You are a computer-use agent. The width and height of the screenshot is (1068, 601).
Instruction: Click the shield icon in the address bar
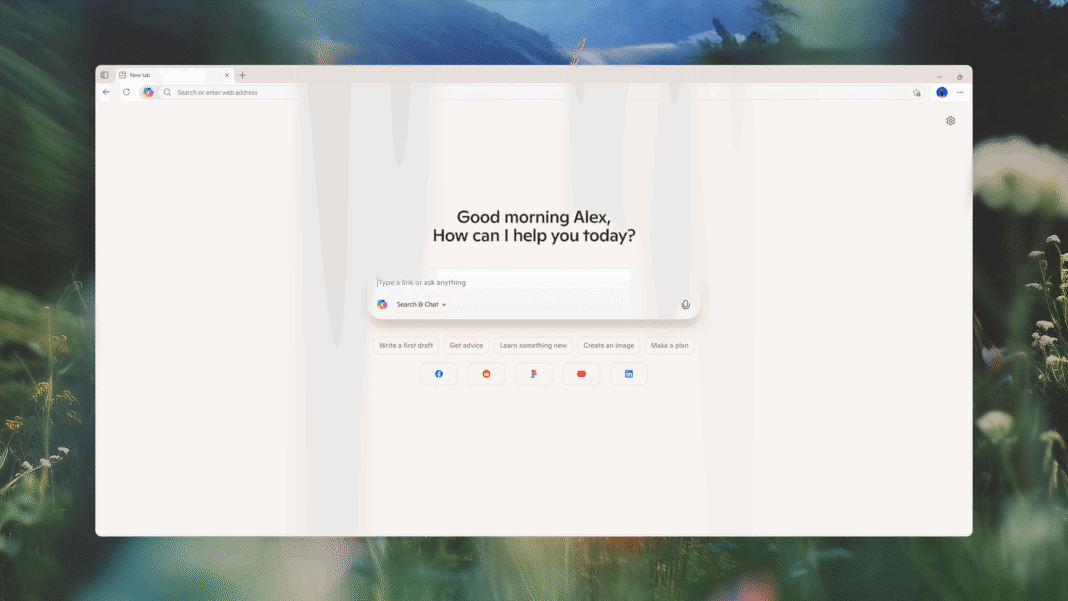(917, 91)
